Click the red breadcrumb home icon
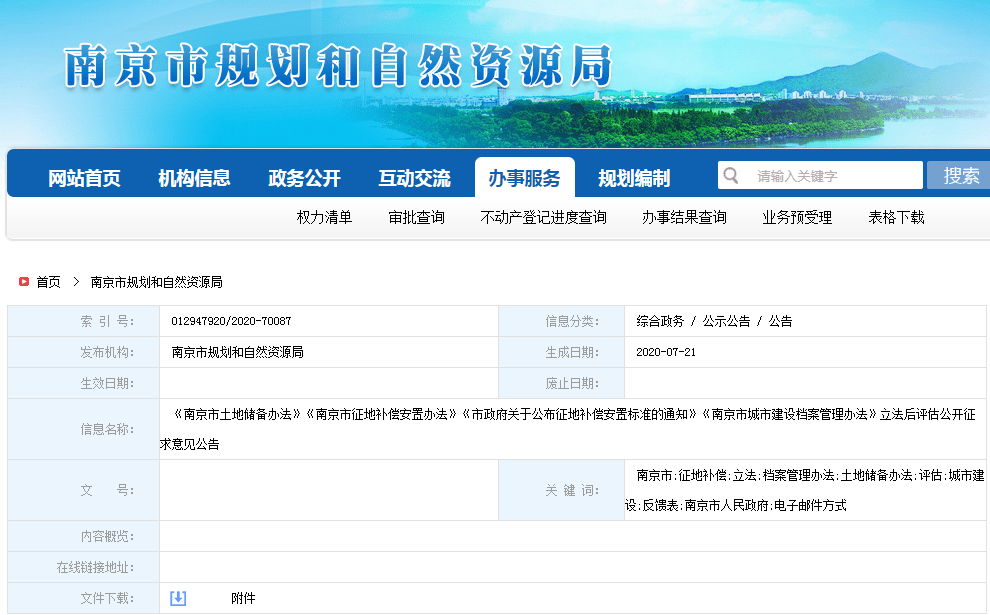 24,282
